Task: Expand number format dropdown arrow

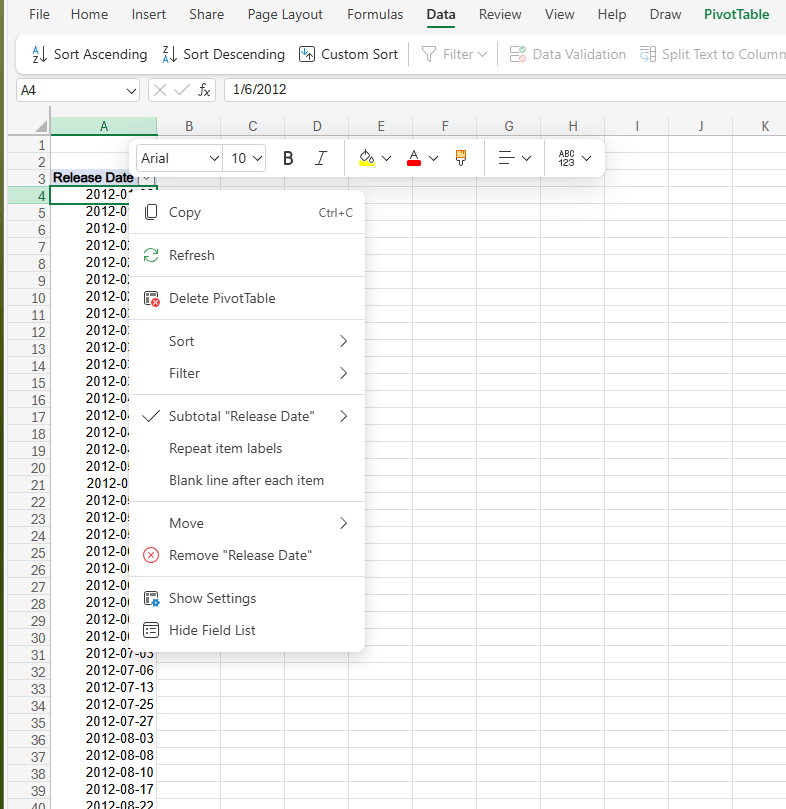Action: (x=586, y=158)
